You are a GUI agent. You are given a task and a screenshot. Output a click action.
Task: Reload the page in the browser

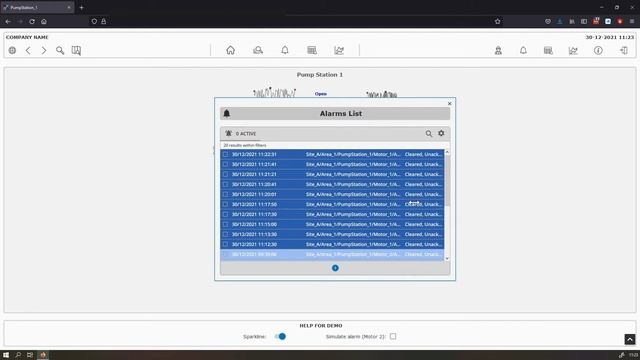[x=32, y=21]
